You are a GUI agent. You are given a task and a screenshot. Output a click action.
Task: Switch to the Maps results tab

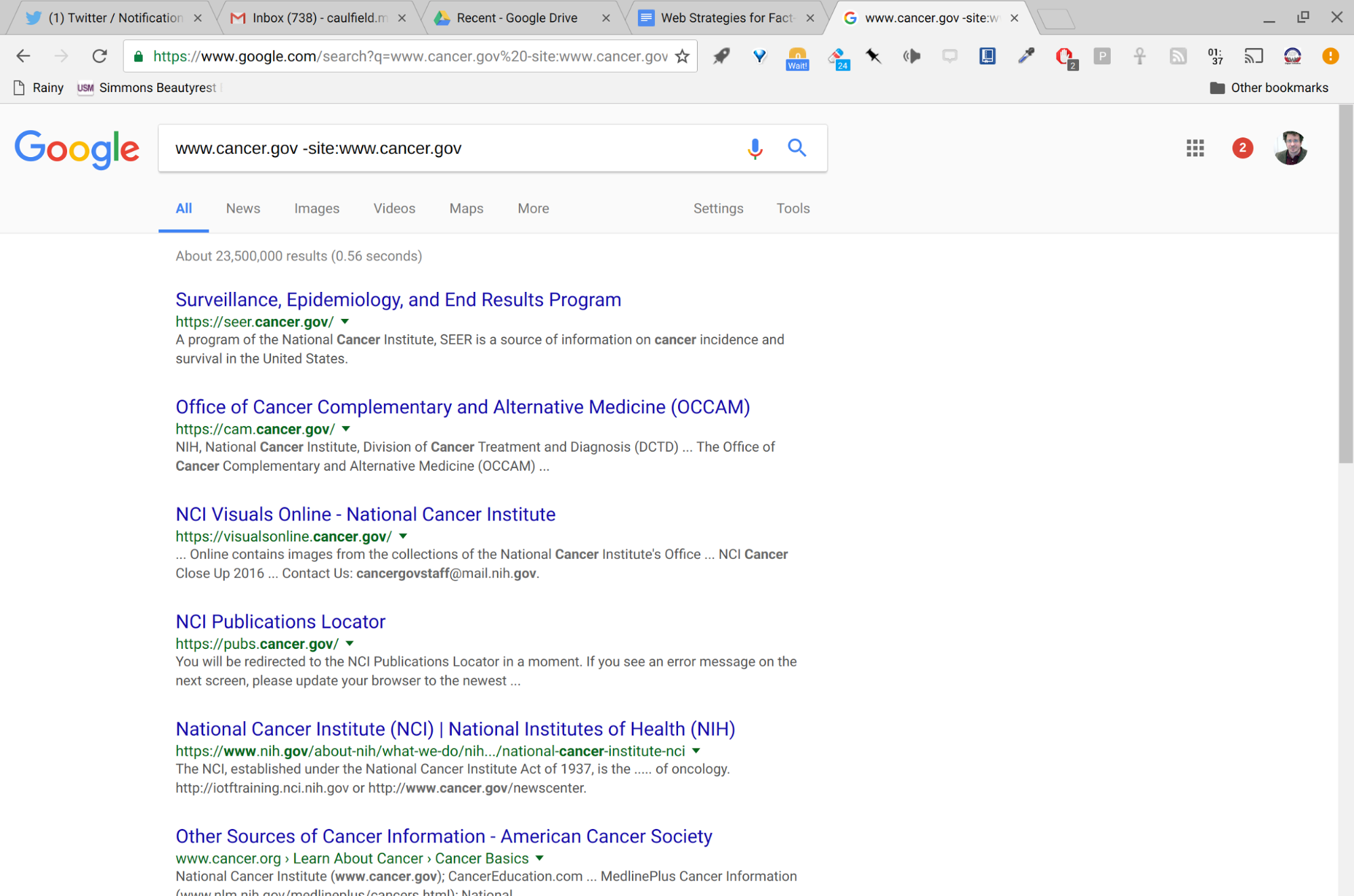coord(466,209)
